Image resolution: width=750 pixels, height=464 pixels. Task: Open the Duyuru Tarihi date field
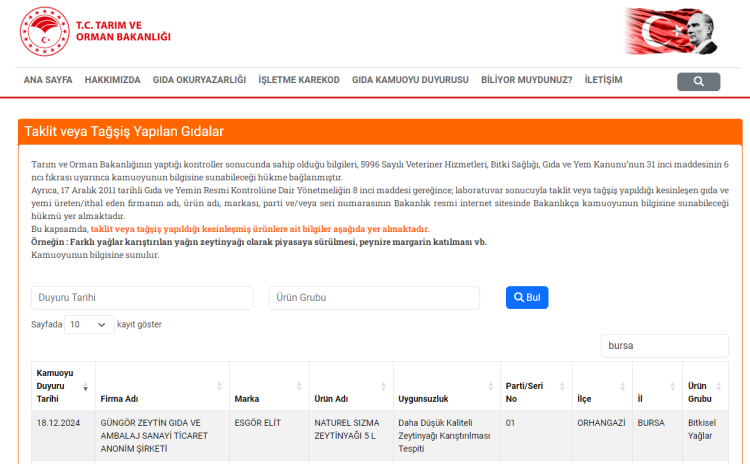(142, 298)
